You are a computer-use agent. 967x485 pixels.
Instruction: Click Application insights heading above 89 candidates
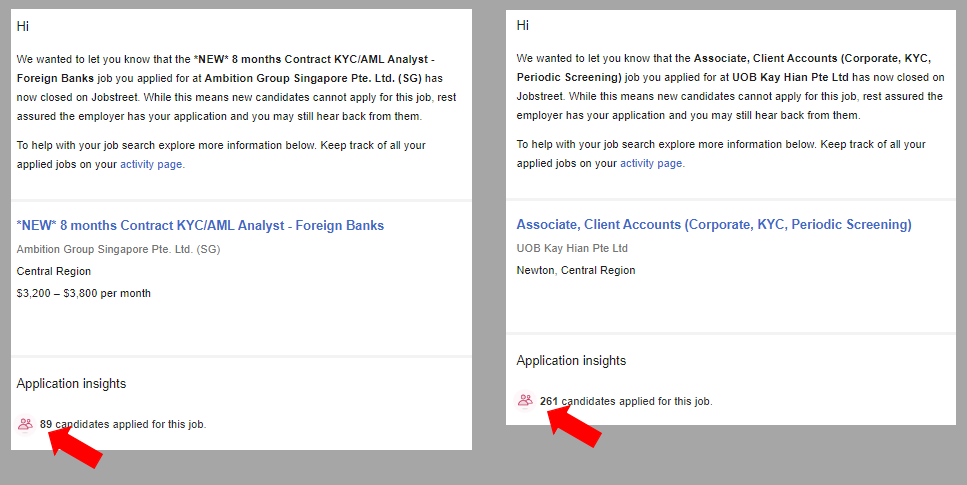(72, 384)
